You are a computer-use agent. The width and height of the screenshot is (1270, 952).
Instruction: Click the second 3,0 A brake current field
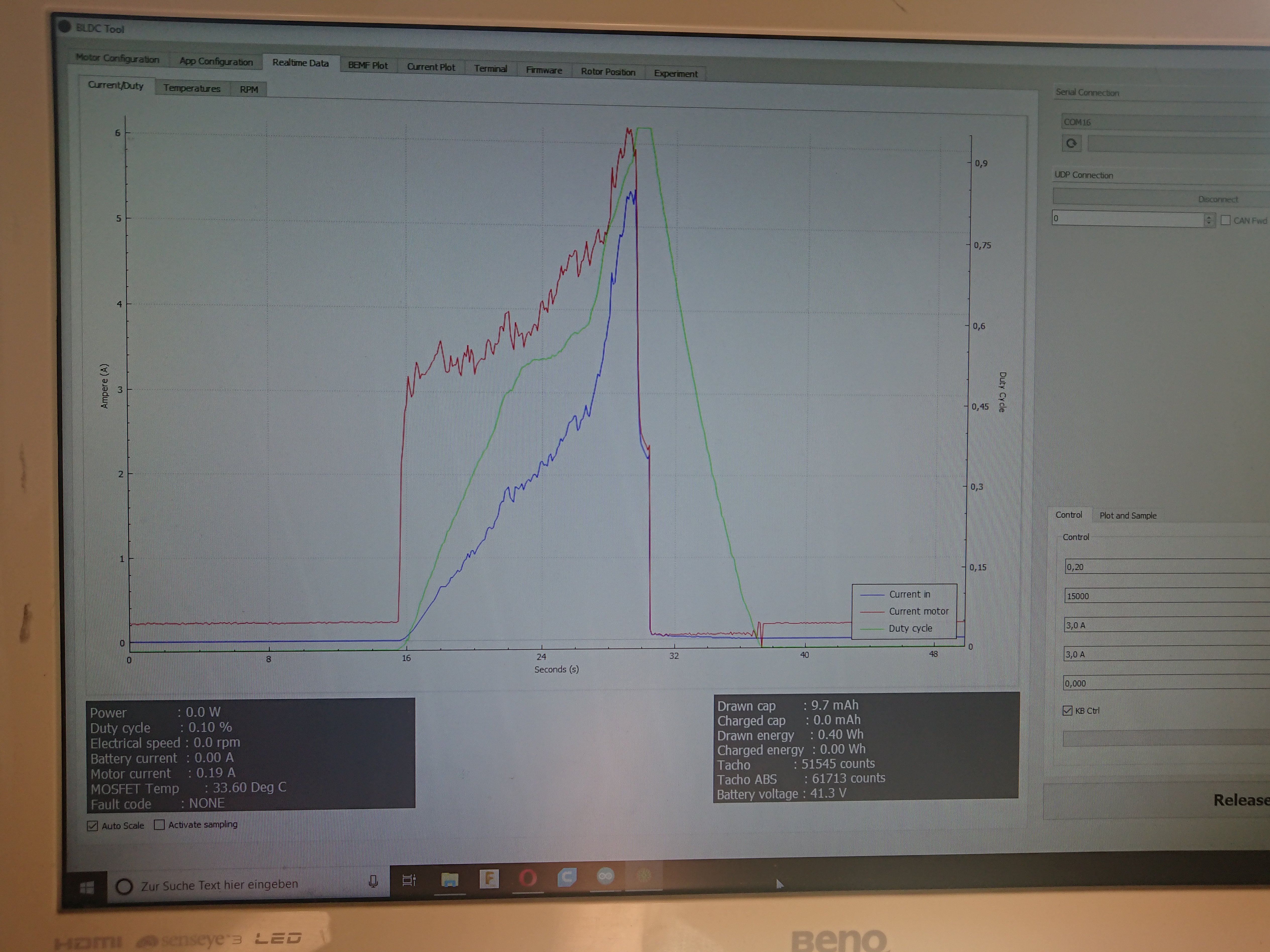1167,655
